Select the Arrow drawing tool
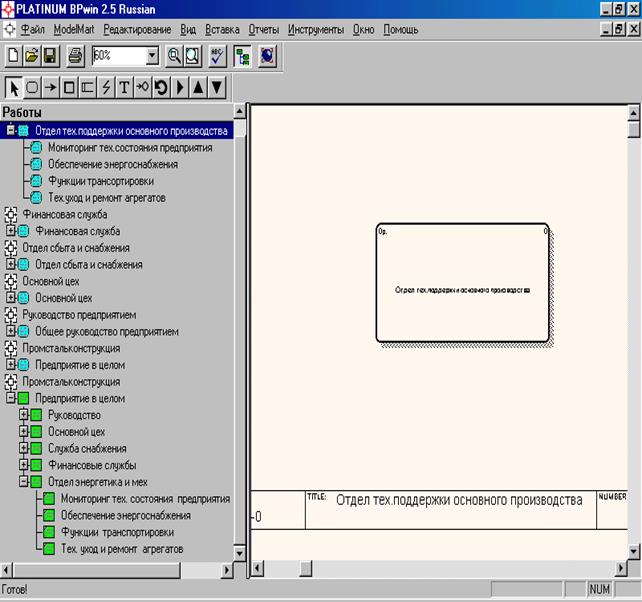The height and width of the screenshot is (602, 642). point(50,87)
